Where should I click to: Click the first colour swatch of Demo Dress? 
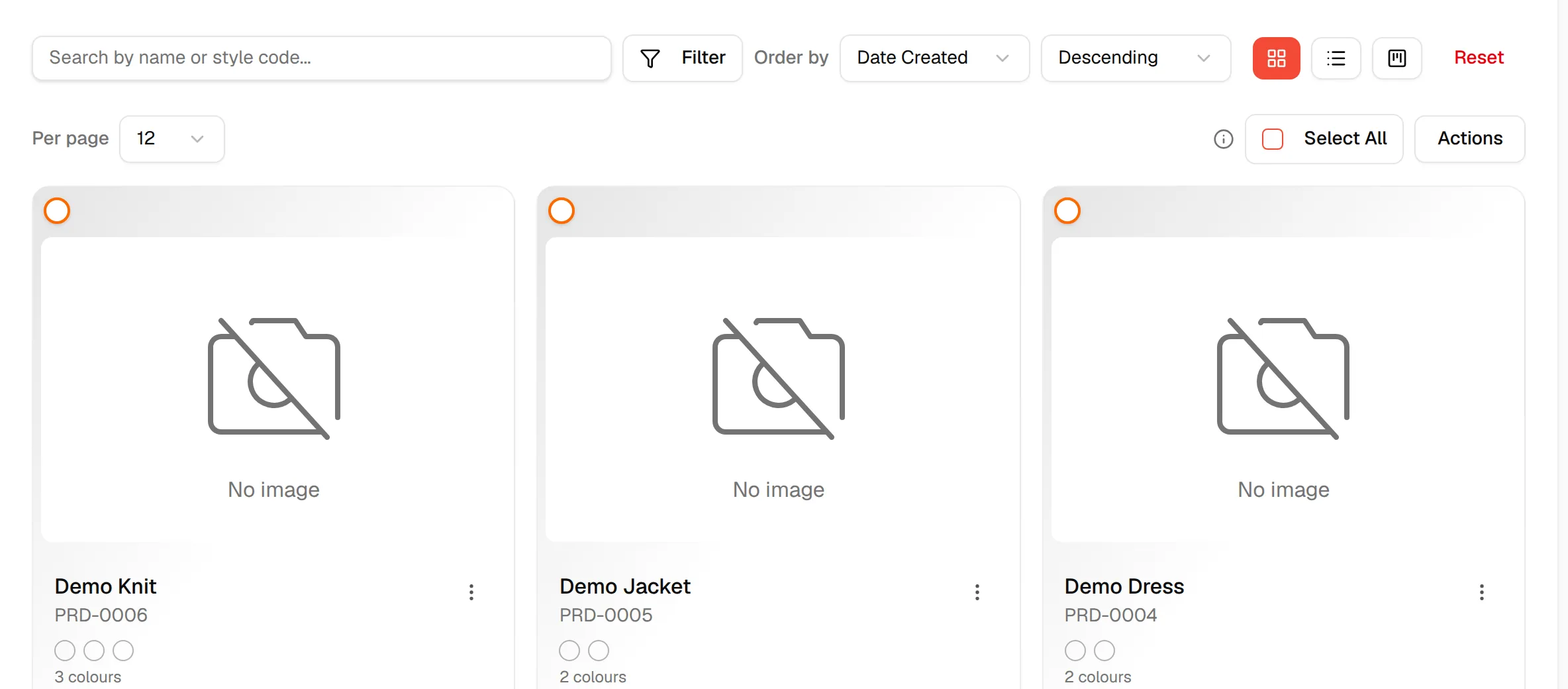(x=1075, y=651)
